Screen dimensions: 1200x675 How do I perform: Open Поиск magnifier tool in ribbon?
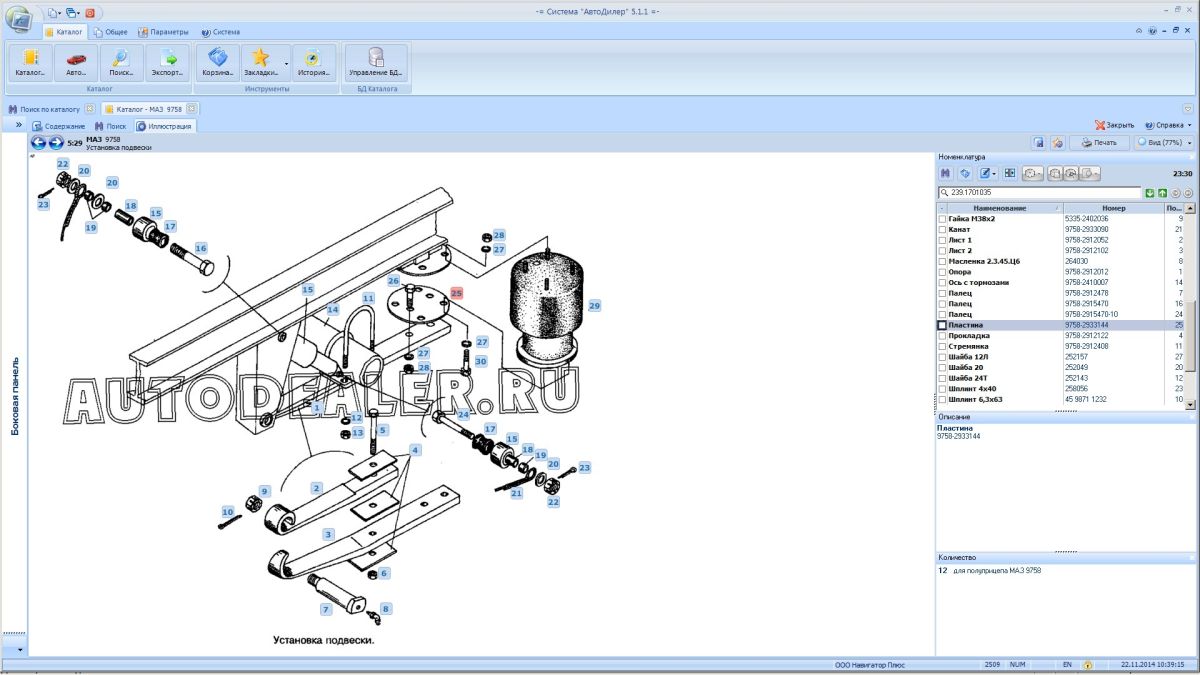click(120, 62)
